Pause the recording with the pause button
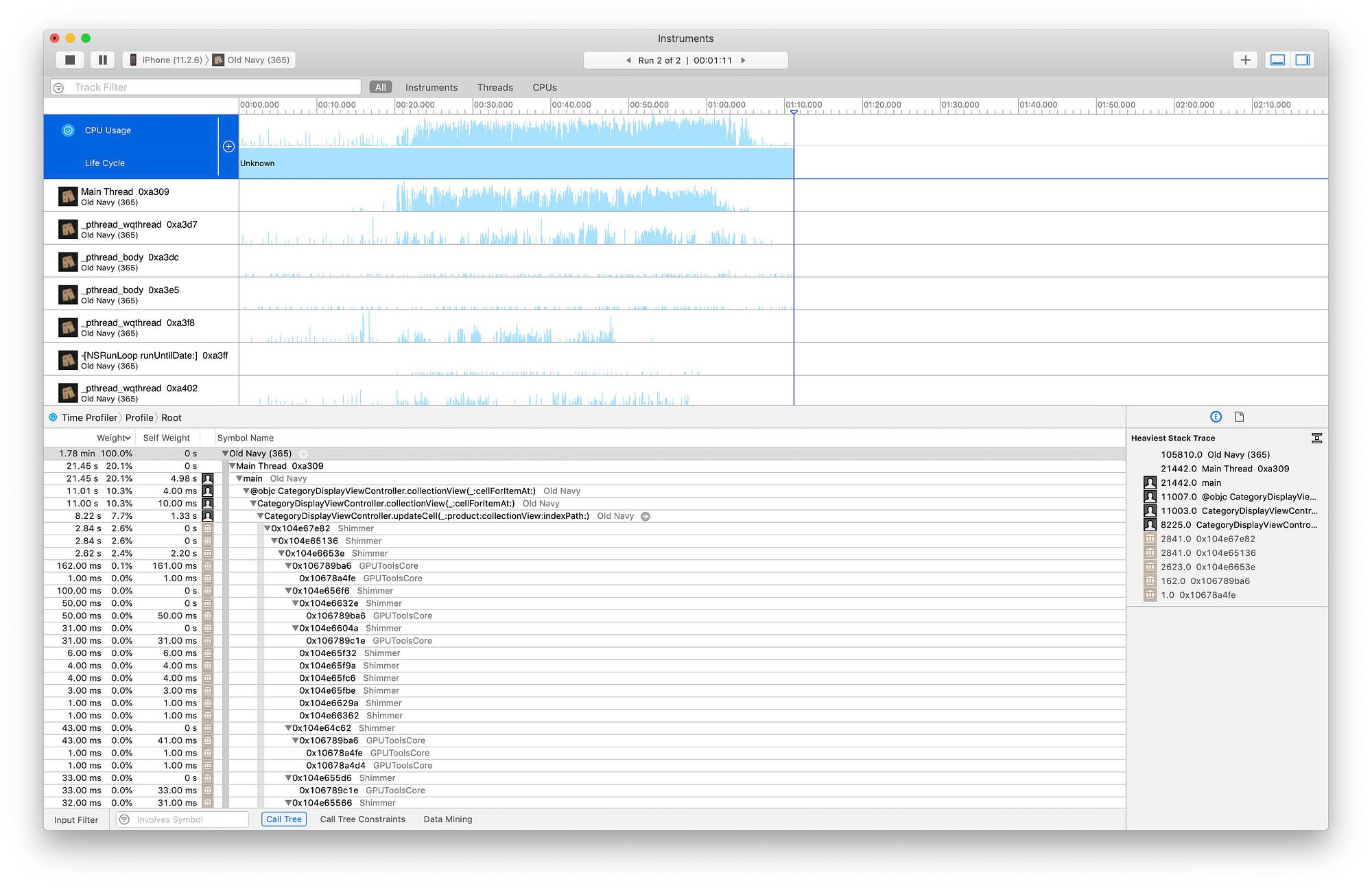Image resolution: width=1372 pixels, height=888 pixels. [103, 60]
